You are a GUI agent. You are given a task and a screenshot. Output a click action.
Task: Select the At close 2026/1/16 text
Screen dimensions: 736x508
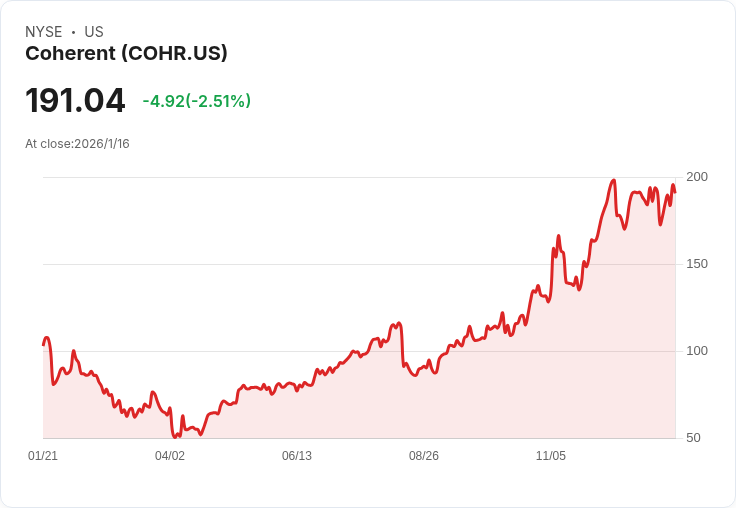(x=77, y=144)
